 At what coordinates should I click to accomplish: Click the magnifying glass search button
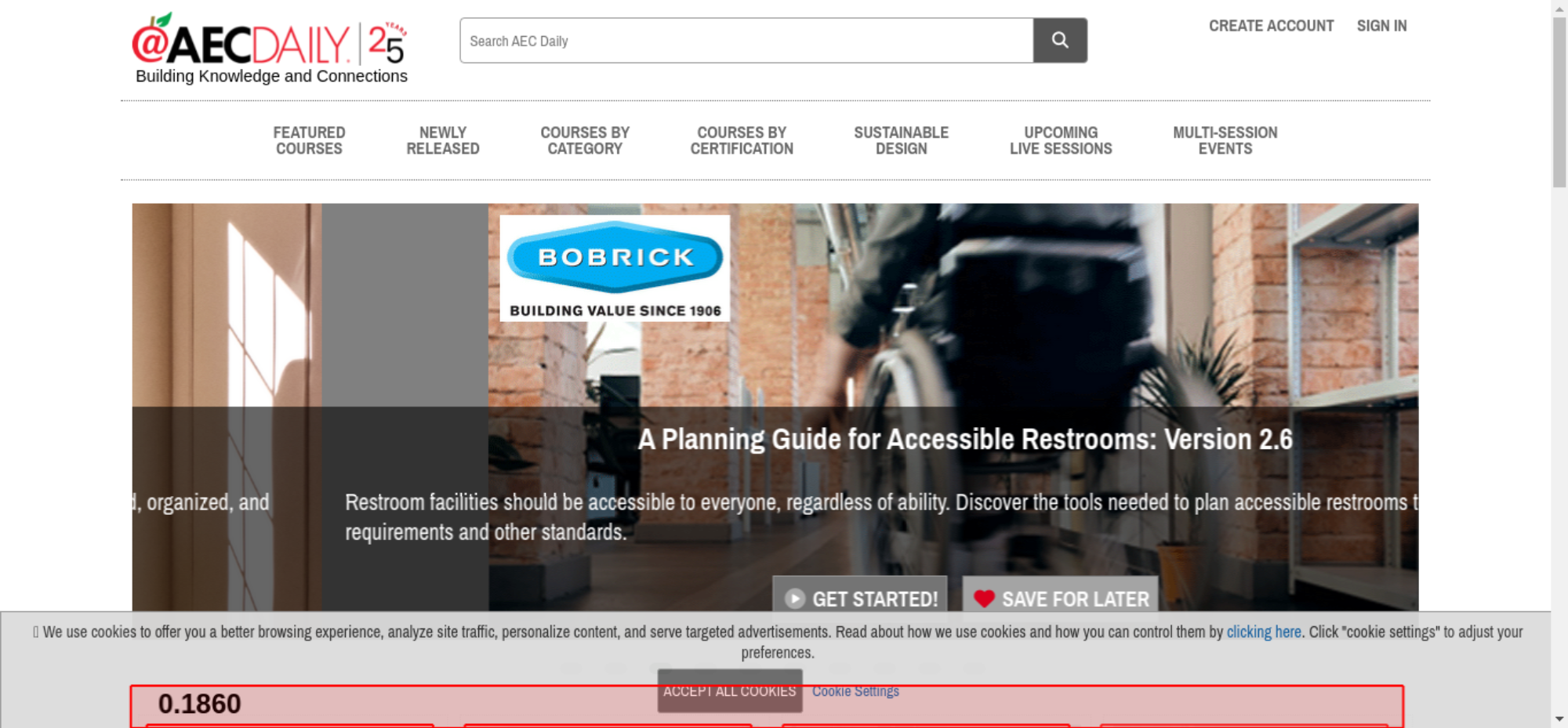(x=1059, y=40)
